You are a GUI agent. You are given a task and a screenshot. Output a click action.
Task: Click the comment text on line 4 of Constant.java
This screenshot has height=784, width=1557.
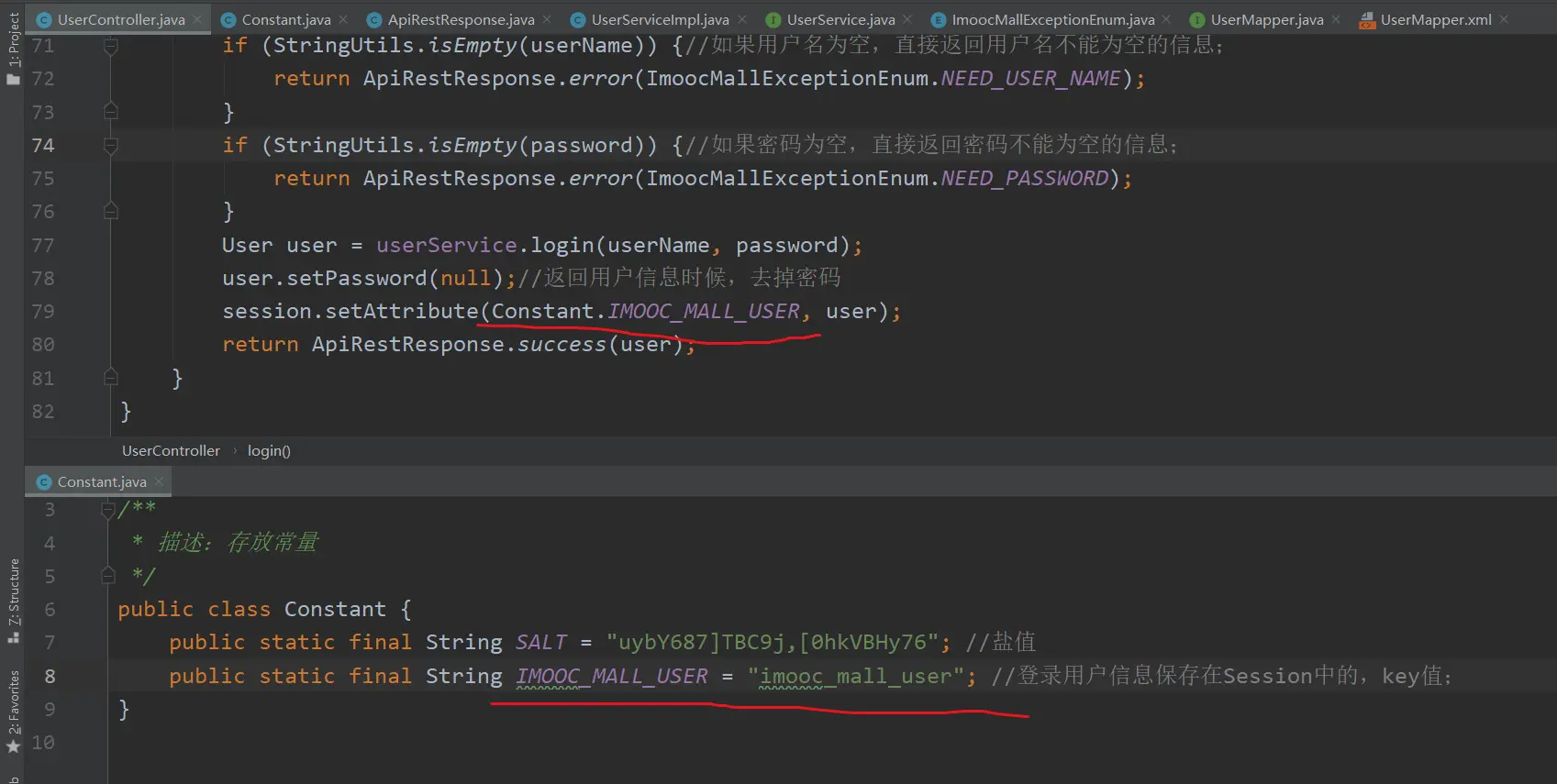click(239, 543)
